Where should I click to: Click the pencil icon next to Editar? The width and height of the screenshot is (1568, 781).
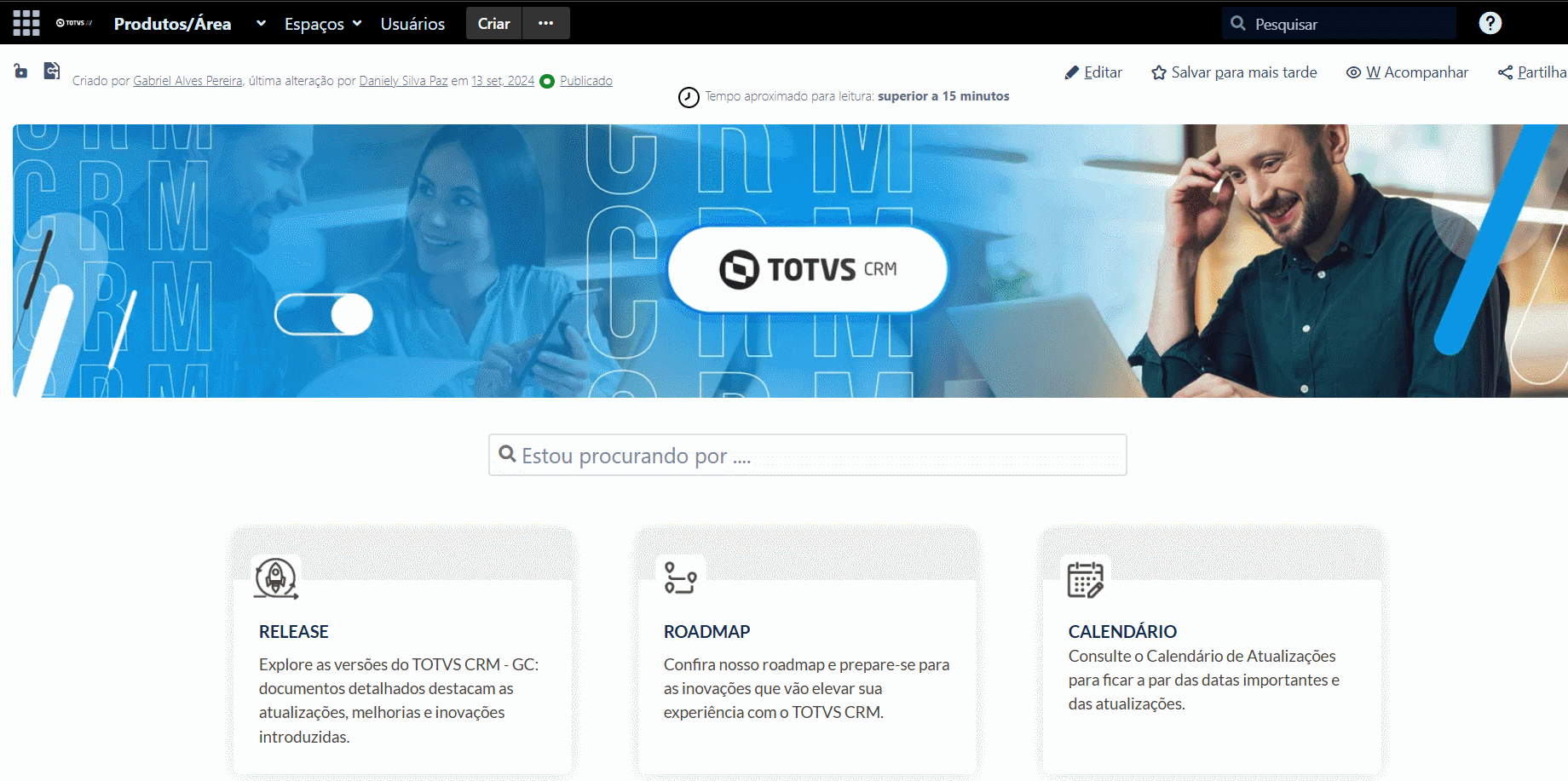(1072, 72)
